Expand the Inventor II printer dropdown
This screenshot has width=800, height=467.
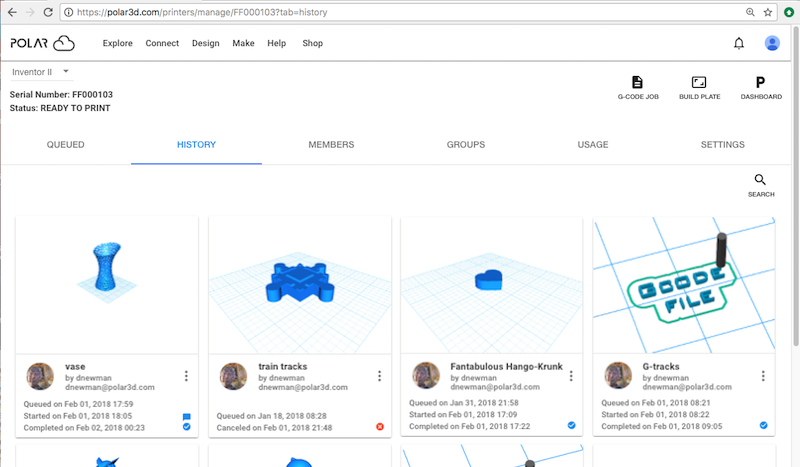[x=41, y=72]
